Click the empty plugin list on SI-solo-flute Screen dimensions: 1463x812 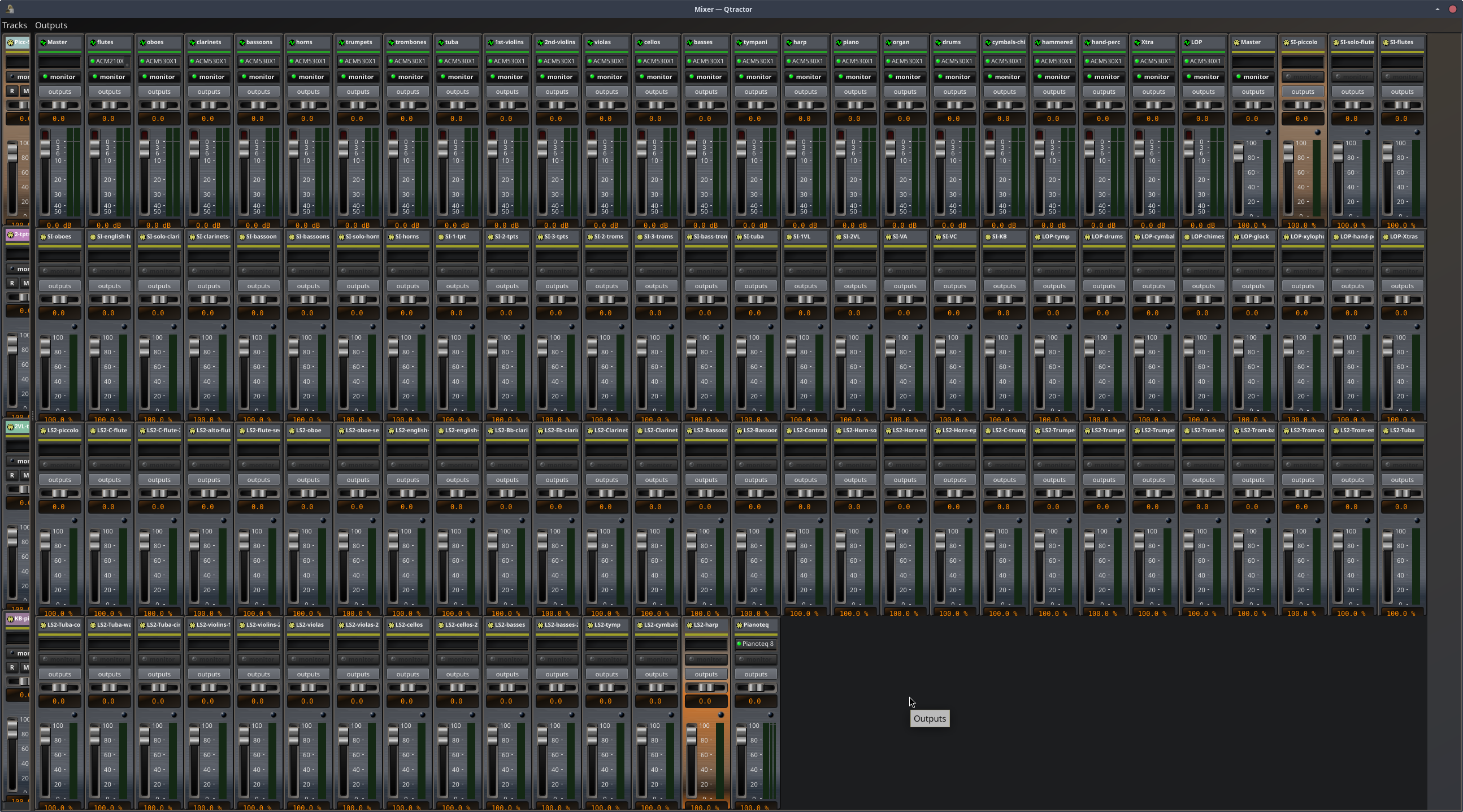1352,62
